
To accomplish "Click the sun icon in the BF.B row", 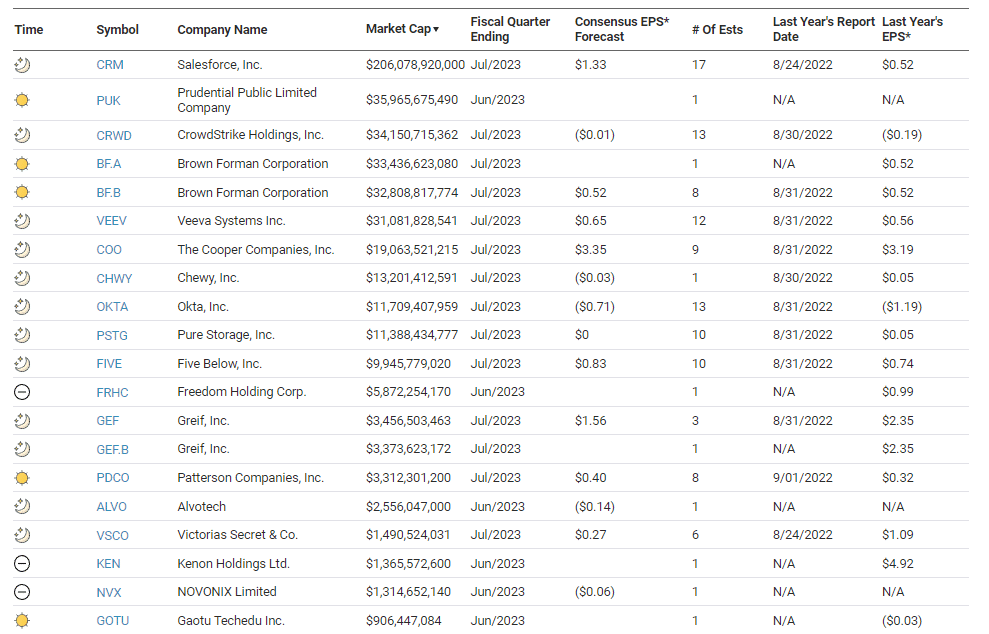I will [22, 192].
